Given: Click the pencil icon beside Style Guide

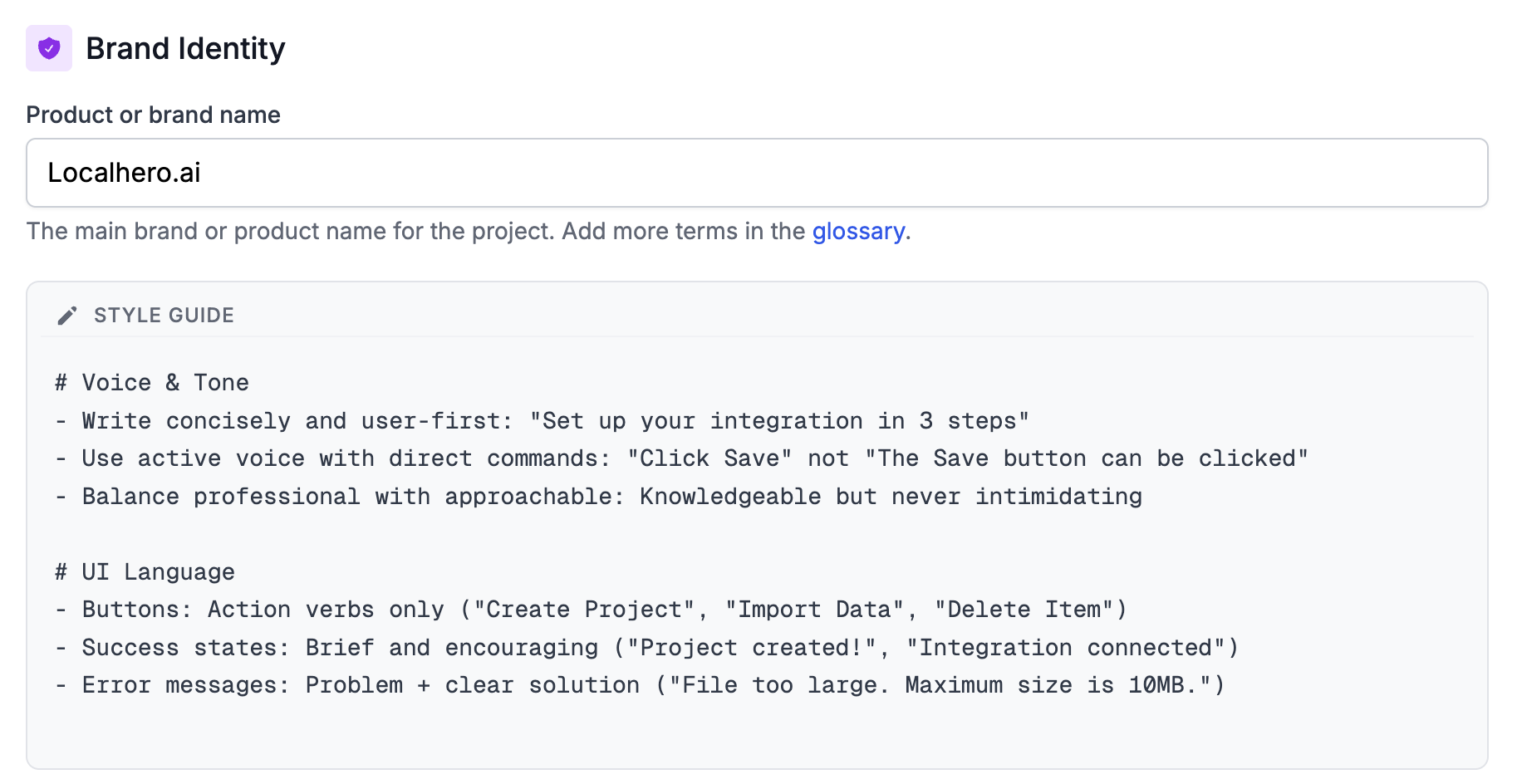Looking at the screenshot, I should point(67,316).
